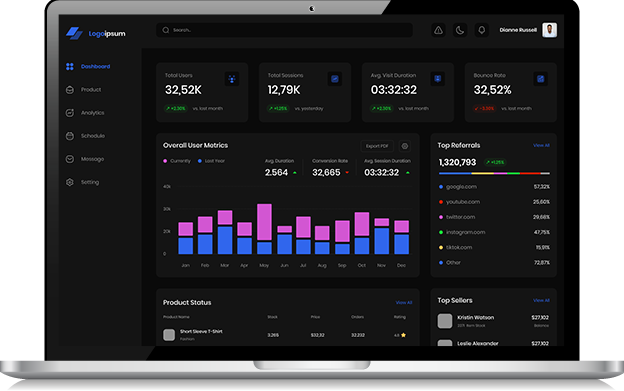Click the rating star in product row
The width and height of the screenshot is (624, 391).
pos(404,335)
